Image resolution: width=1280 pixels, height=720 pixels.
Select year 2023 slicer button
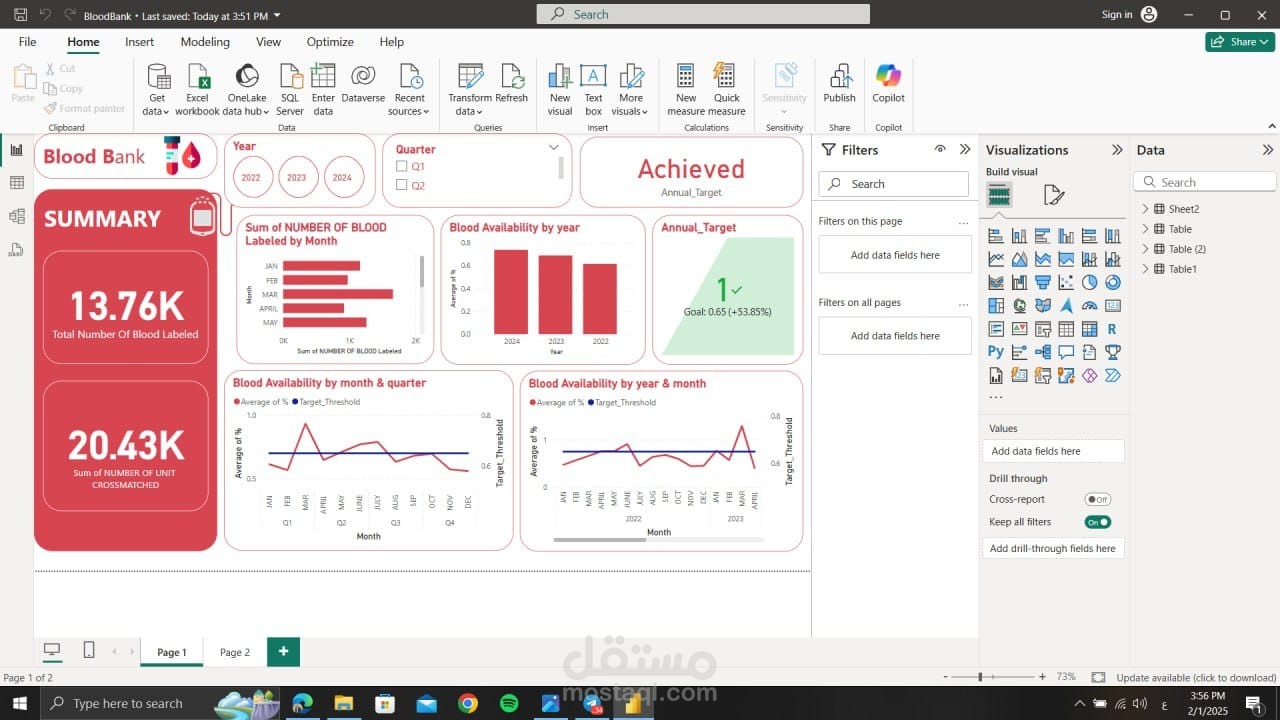(x=297, y=177)
